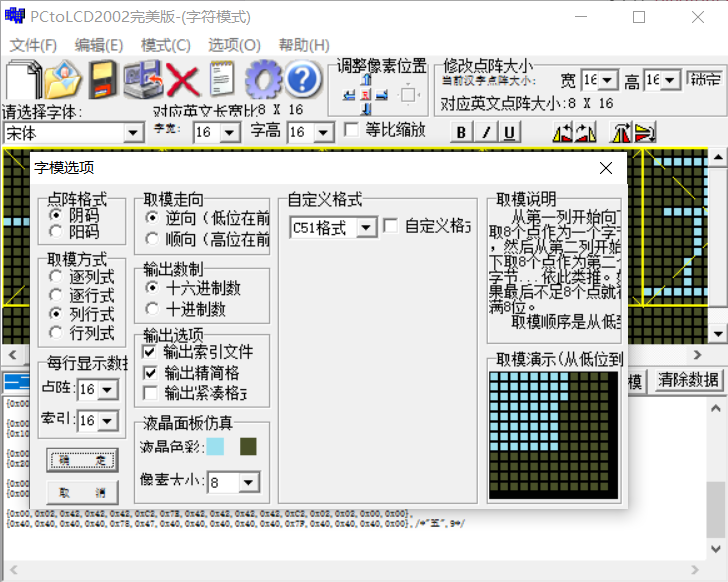Screen dimensions: 728x582
Task: Open the 宋体 font dropdown
Action: point(133,133)
